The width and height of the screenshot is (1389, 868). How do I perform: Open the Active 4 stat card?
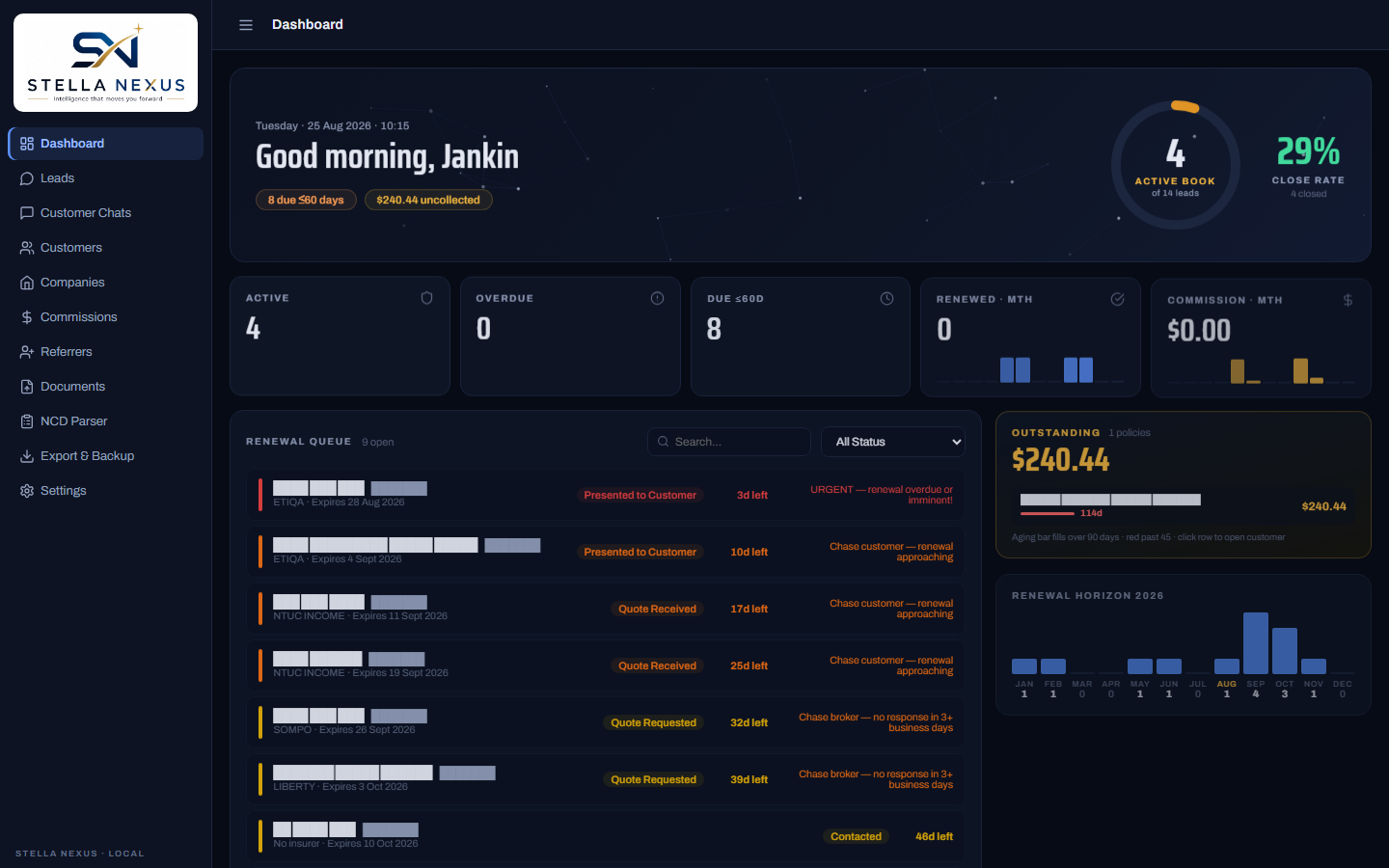[x=340, y=337]
